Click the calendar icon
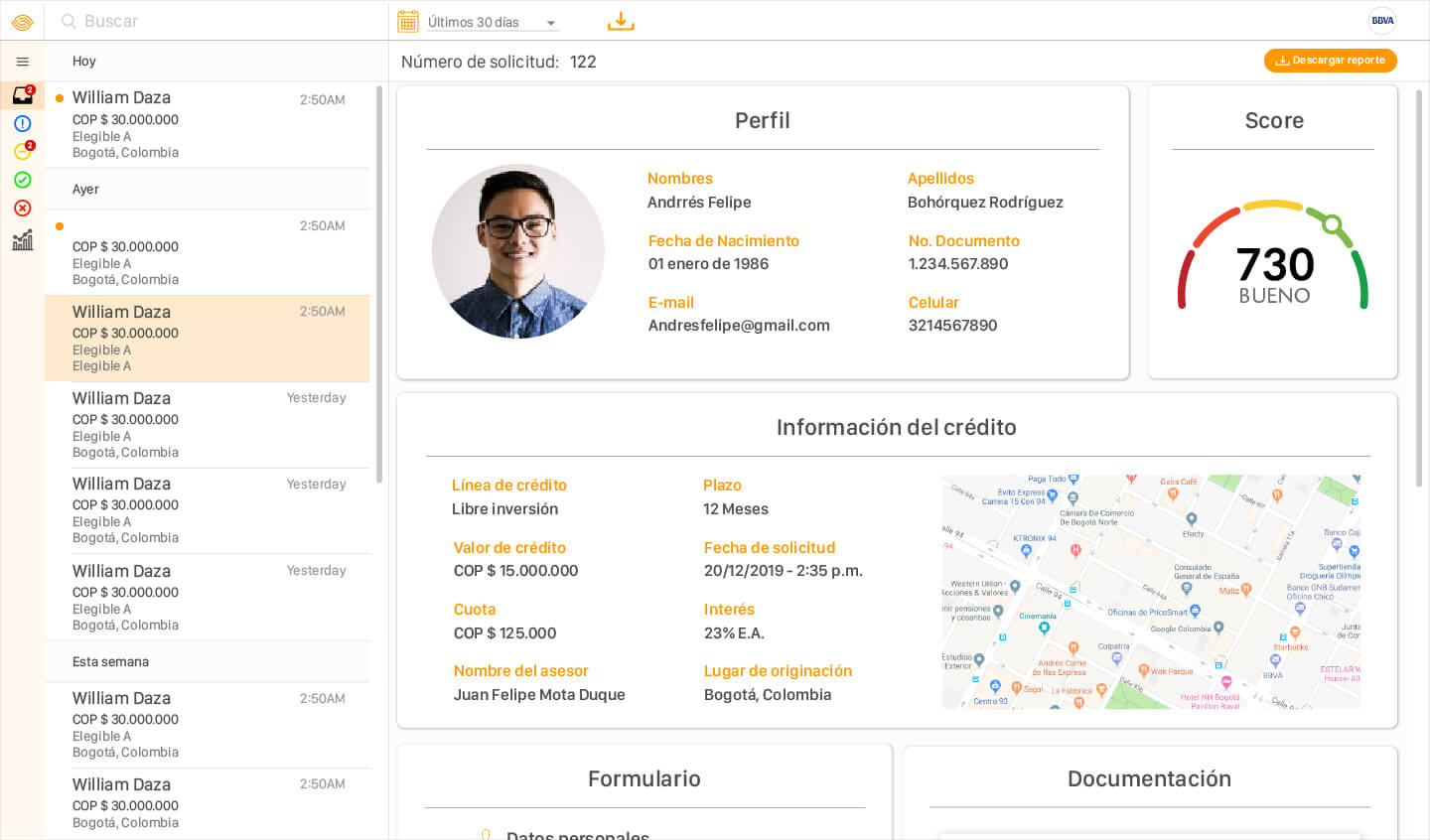 point(407,21)
